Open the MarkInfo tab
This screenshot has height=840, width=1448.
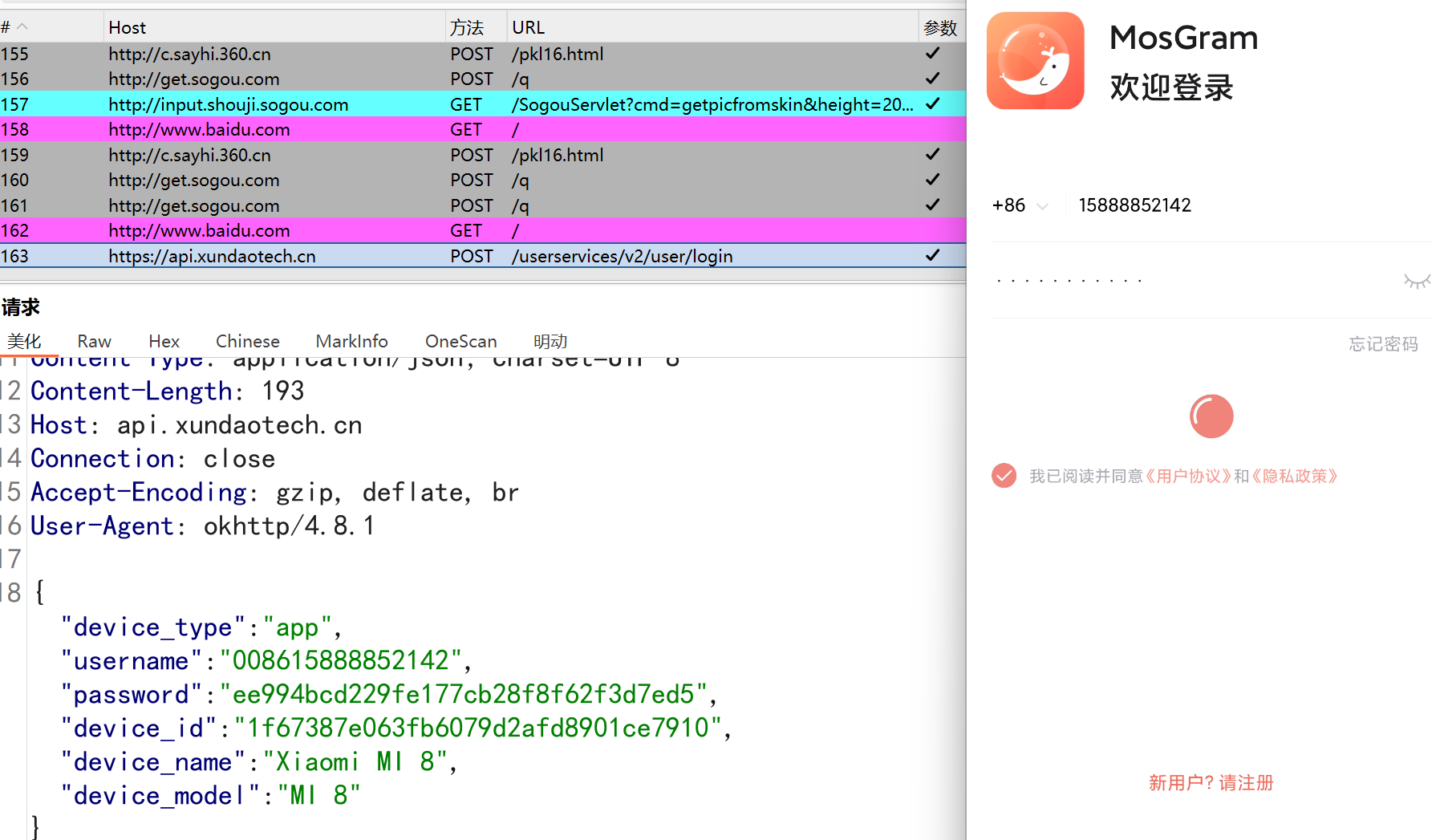pos(351,341)
